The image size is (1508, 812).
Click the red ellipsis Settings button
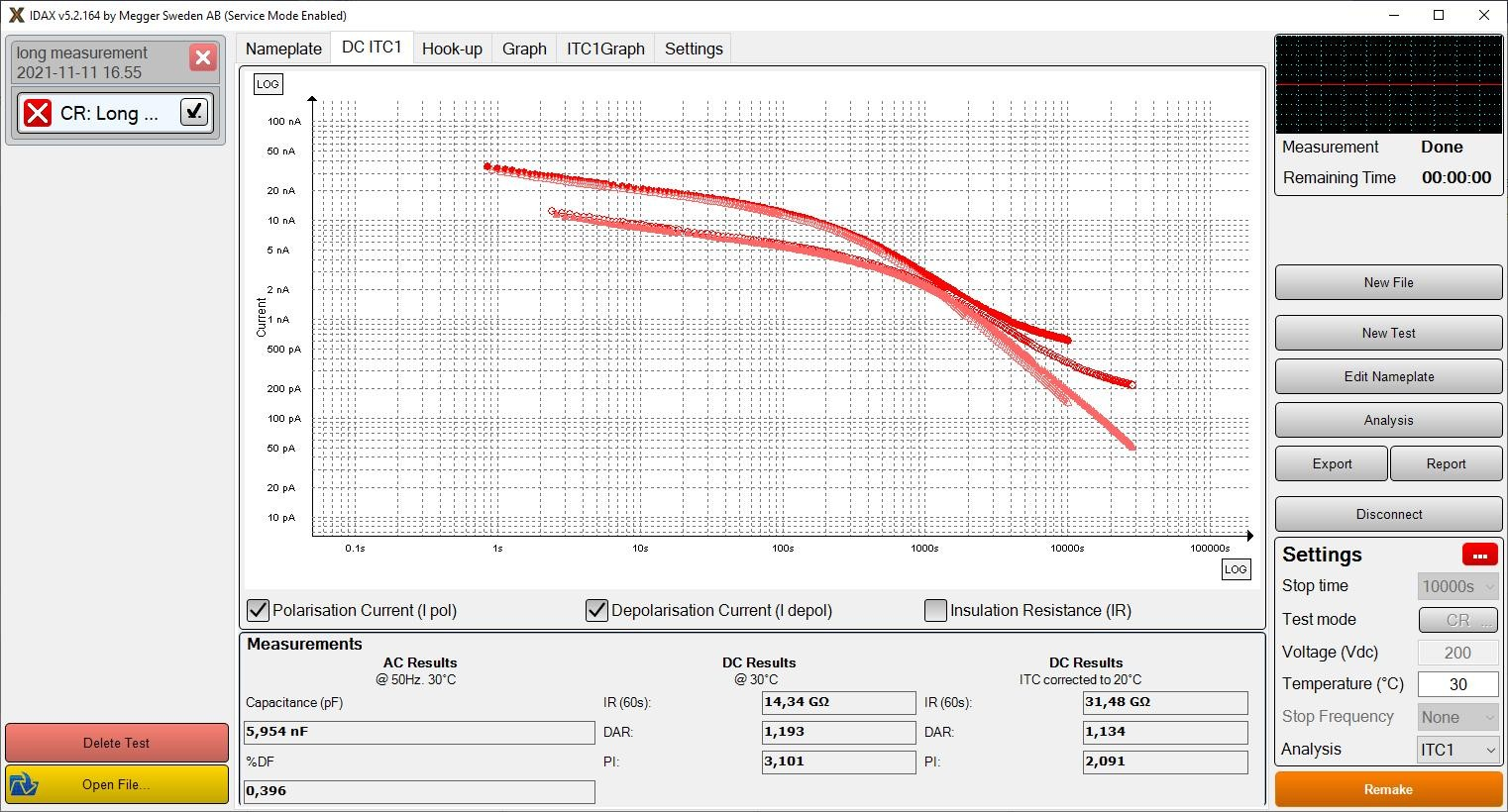tap(1479, 556)
